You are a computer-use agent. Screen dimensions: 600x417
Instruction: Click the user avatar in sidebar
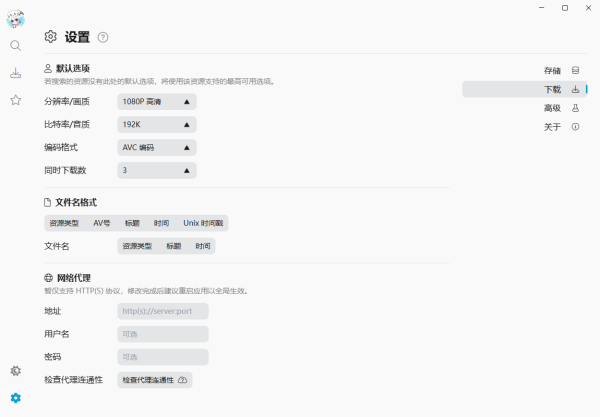click(16, 18)
